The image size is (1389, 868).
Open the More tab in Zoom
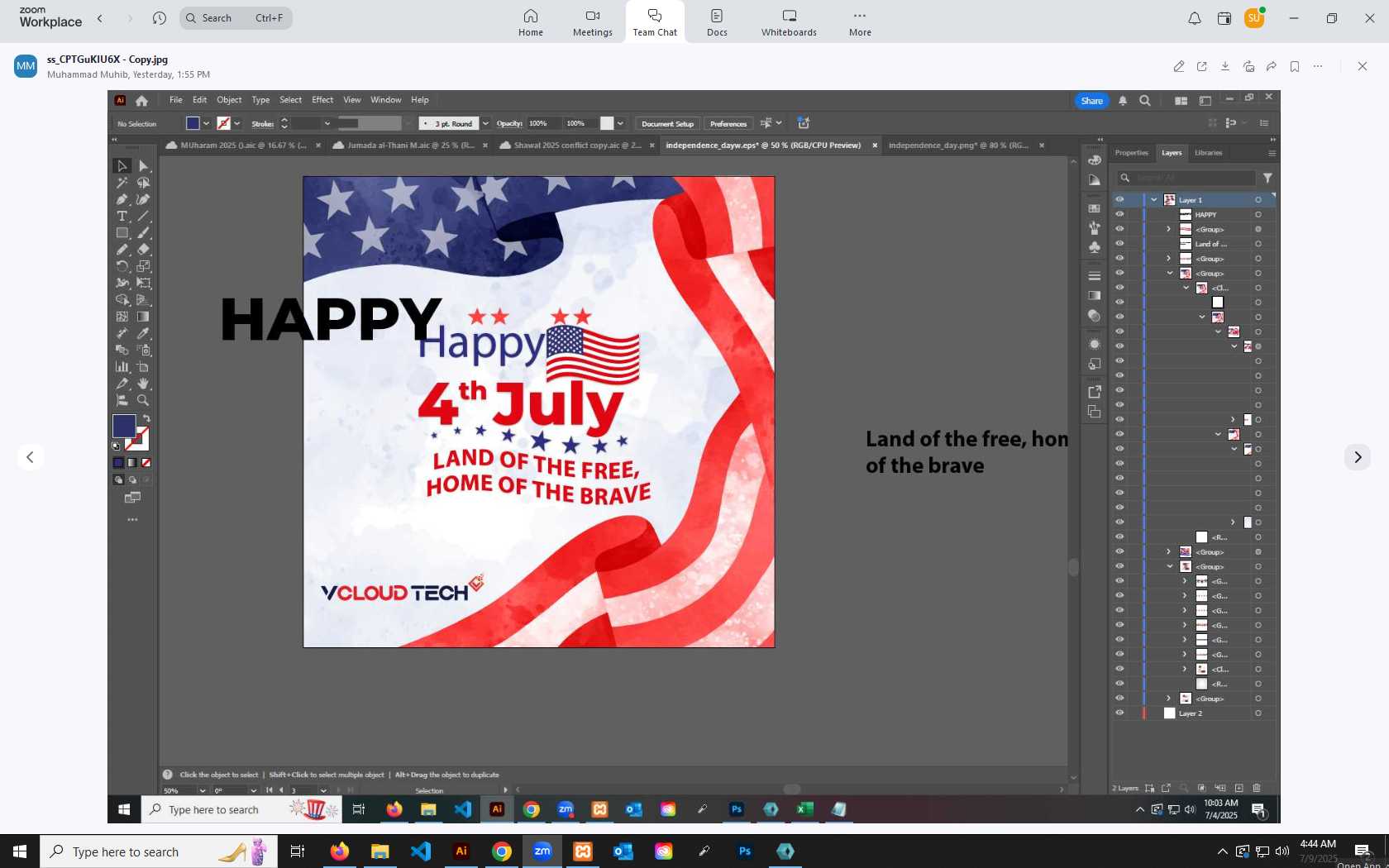pyautogui.click(x=860, y=22)
